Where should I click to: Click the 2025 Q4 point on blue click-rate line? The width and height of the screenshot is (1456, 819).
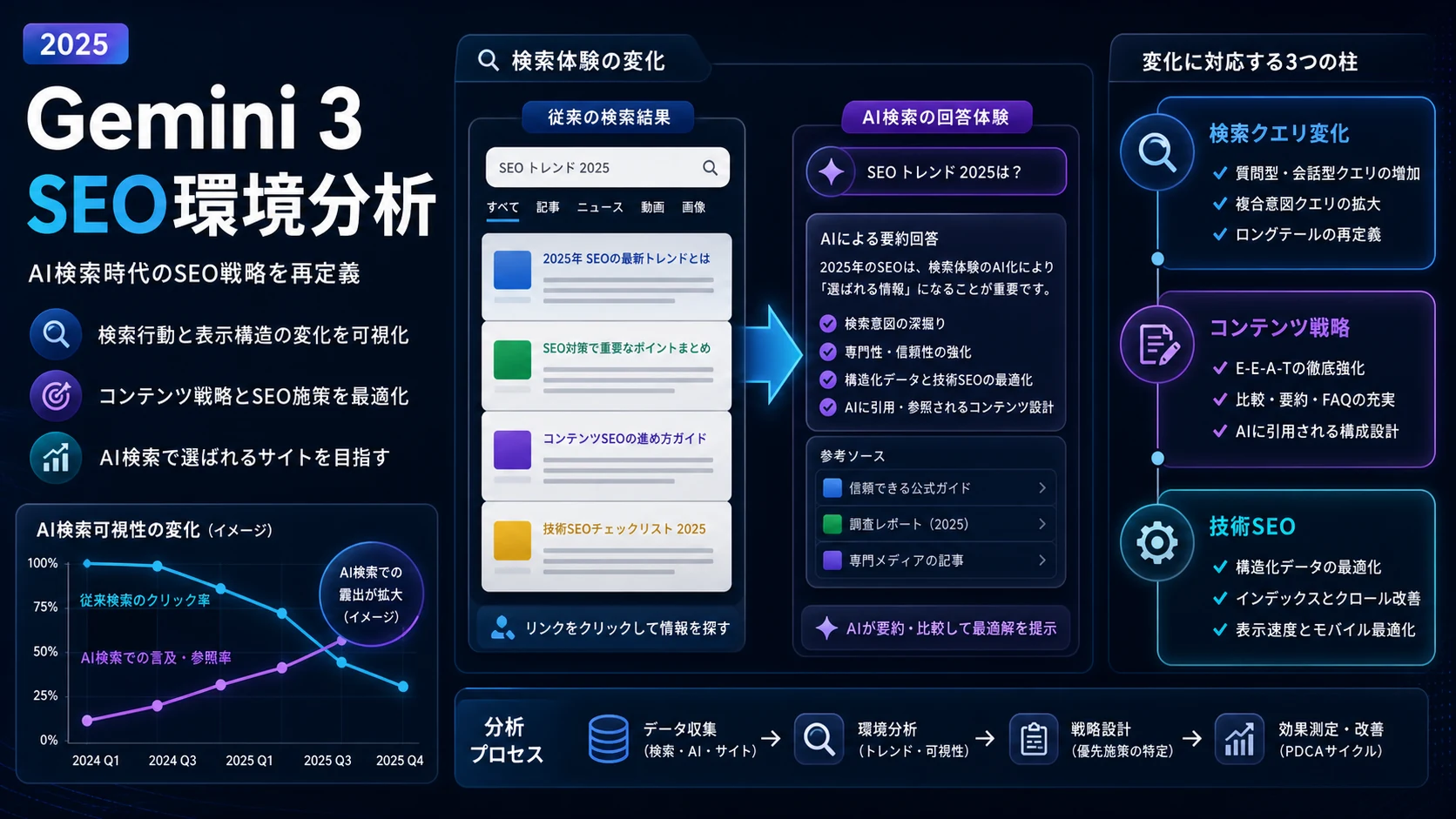(403, 687)
